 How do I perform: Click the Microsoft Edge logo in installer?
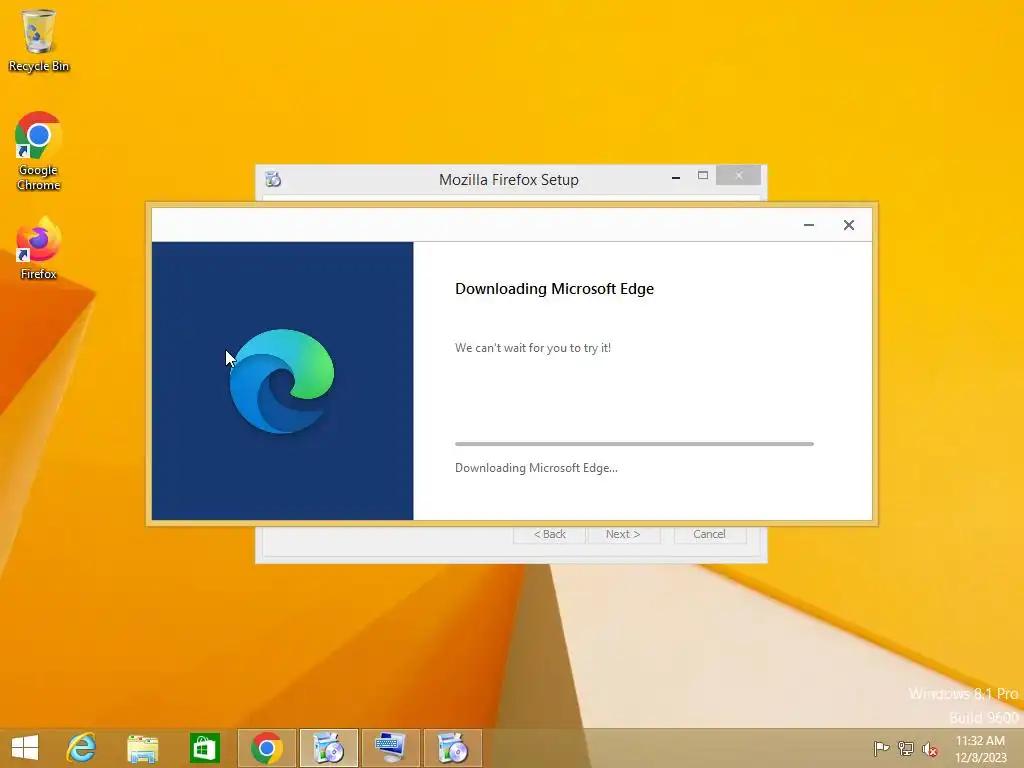pos(281,381)
